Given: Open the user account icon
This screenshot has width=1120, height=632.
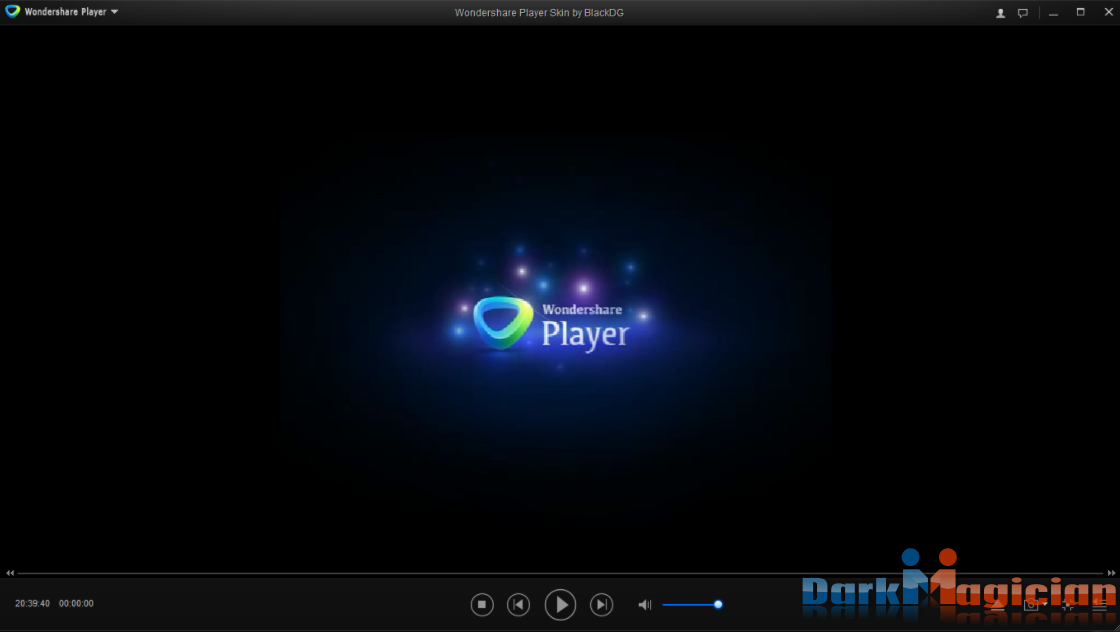Looking at the screenshot, I should point(1000,13).
